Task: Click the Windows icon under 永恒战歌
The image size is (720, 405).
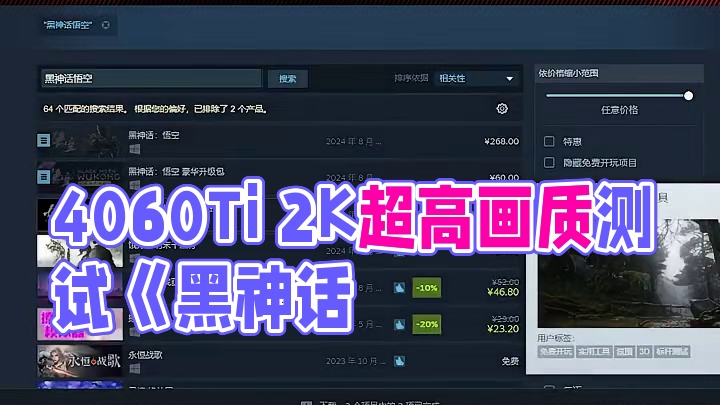Action: point(135,368)
